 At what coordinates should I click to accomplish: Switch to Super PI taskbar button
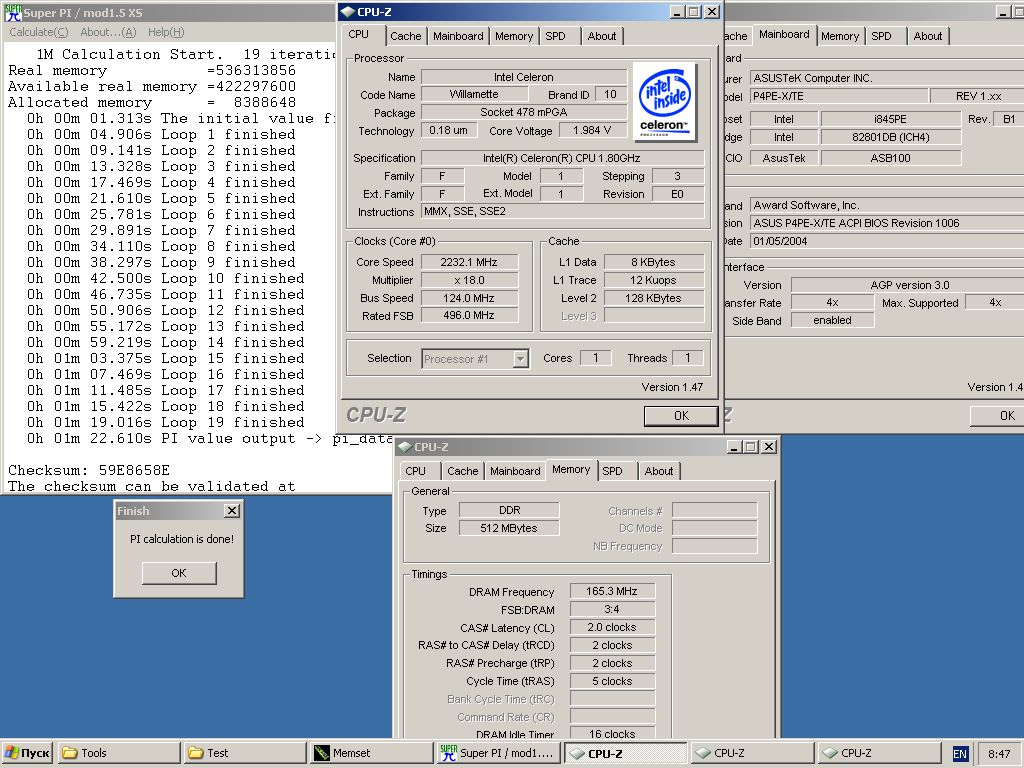(x=497, y=753)
